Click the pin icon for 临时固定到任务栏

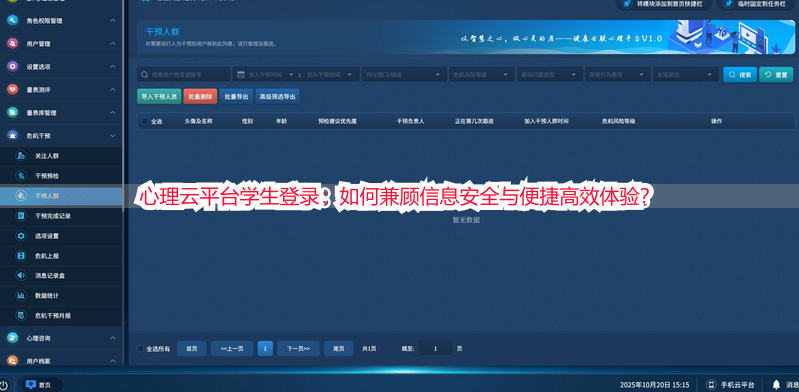(729, 4)
